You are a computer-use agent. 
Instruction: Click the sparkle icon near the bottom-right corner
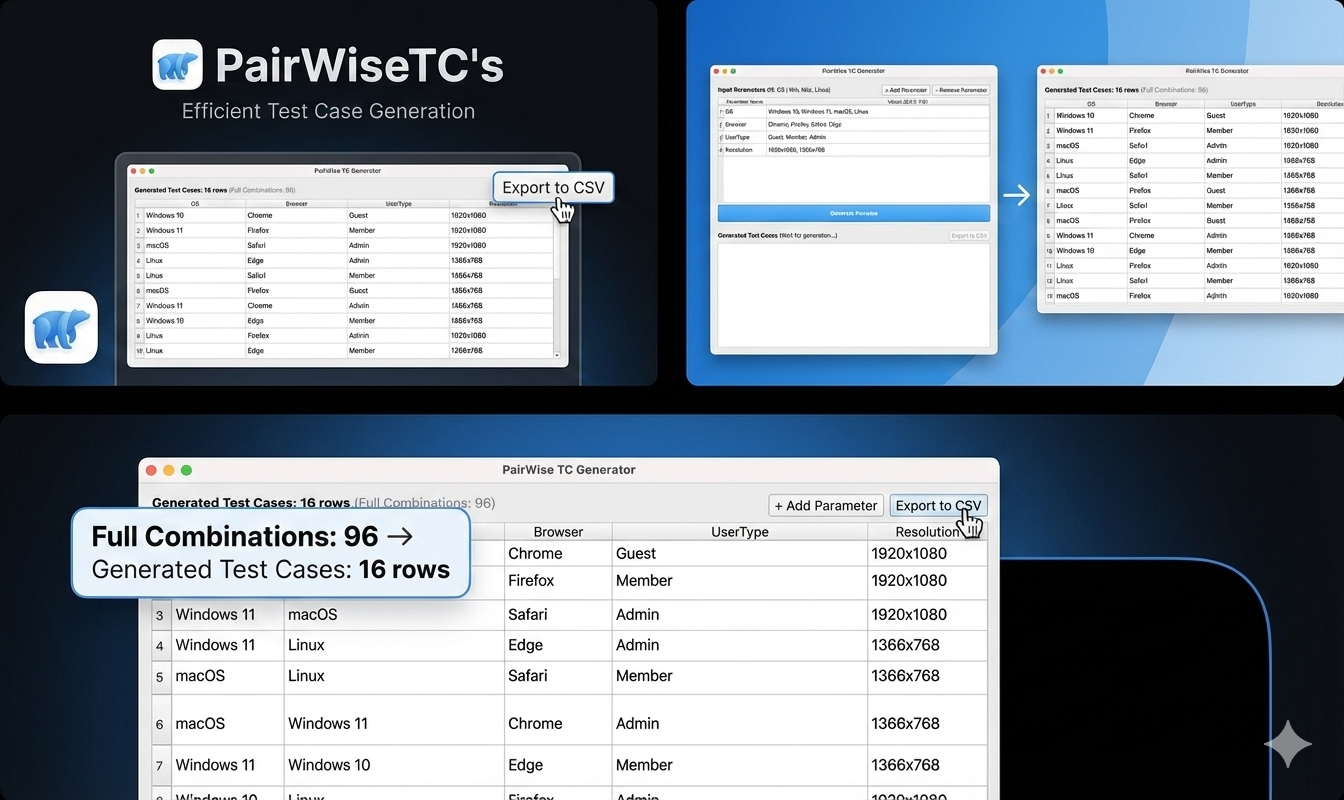pos(1289,745)
